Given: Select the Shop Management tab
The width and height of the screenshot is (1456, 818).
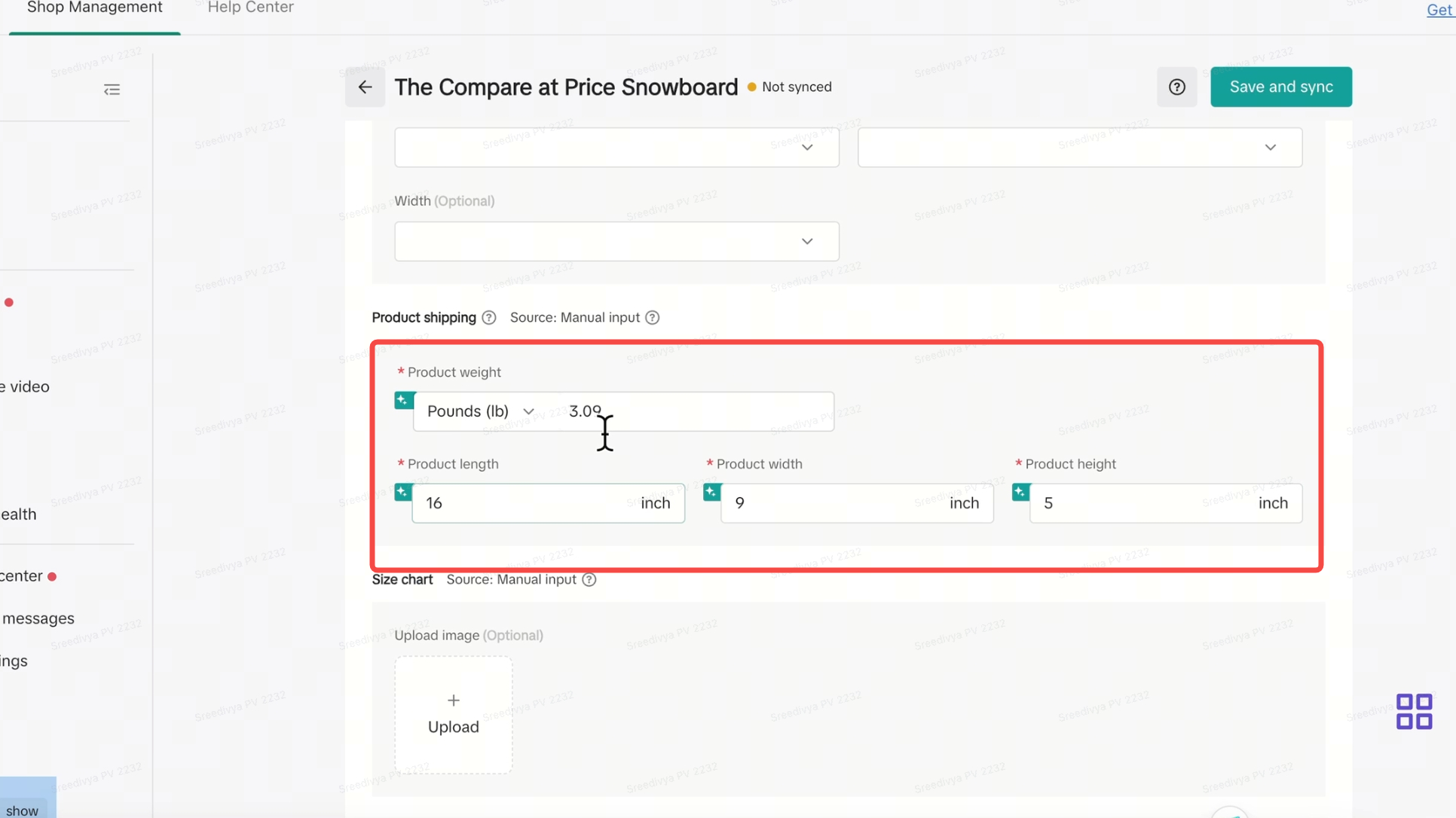Looking at the screenshot, I should point(95,8).
